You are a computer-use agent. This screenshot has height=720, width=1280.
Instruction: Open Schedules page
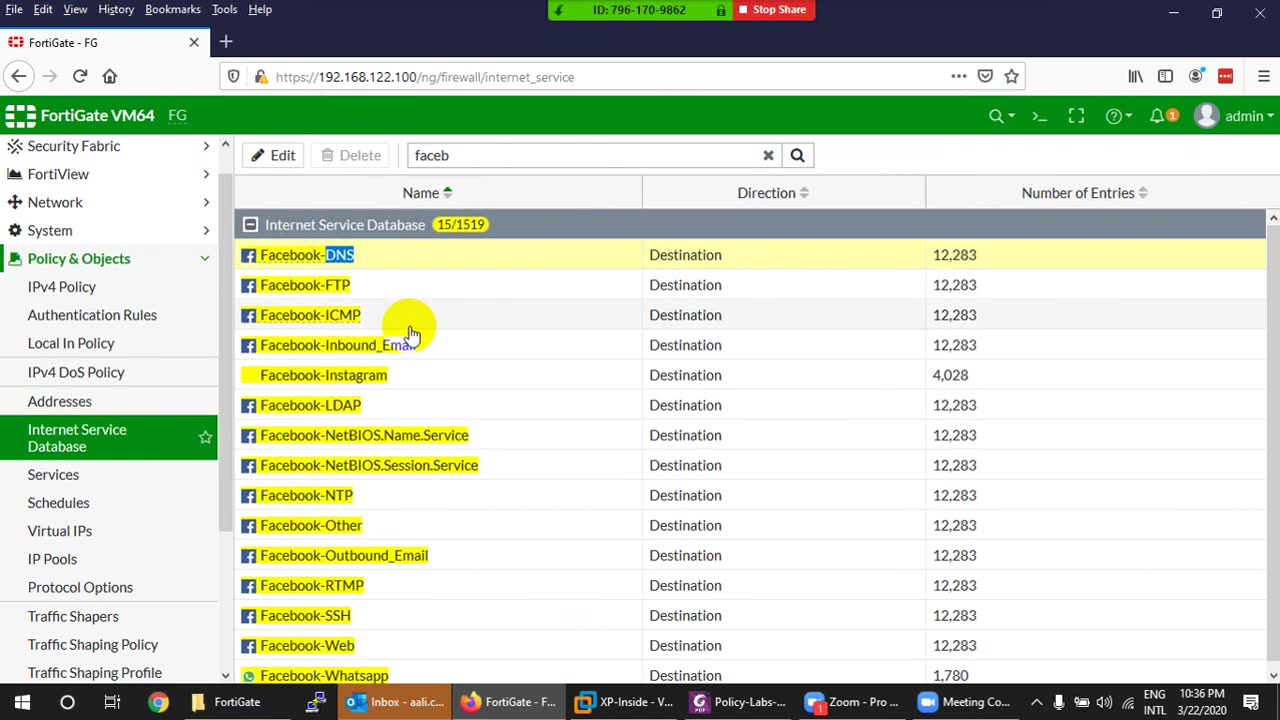[x=59, y=503]
